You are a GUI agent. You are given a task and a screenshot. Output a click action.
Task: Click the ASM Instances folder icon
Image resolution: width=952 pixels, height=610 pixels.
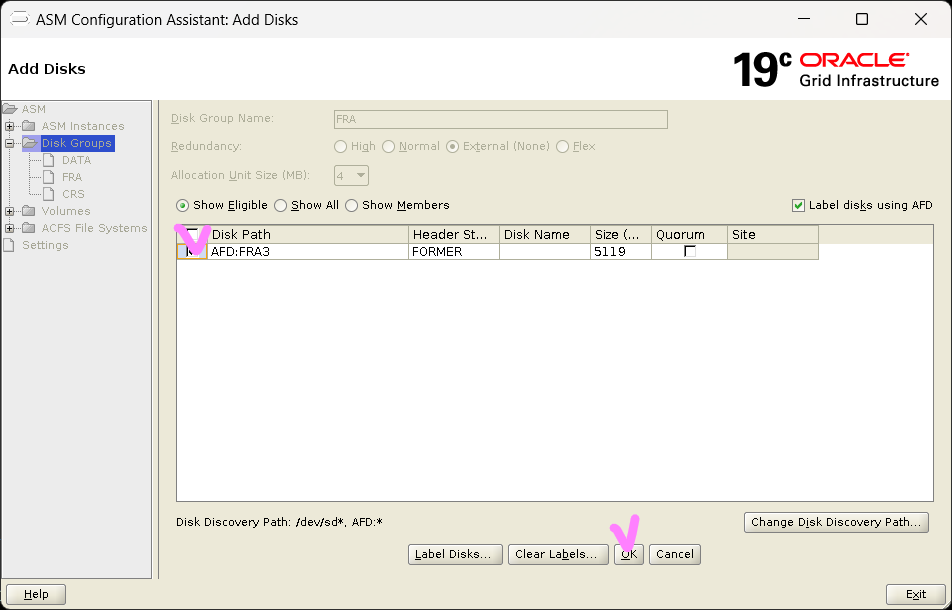coord(29,126)
